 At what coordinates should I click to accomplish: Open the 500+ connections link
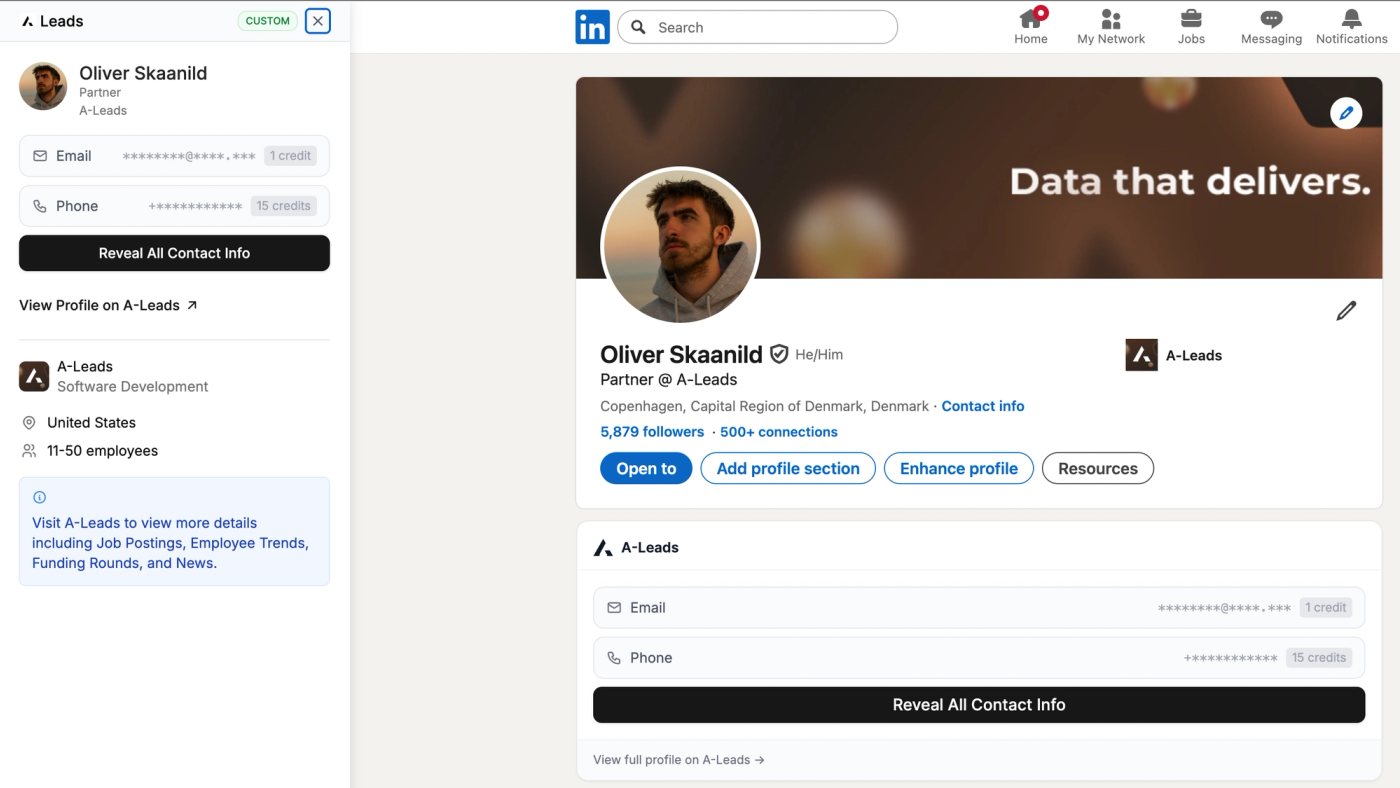coord(779,432)
